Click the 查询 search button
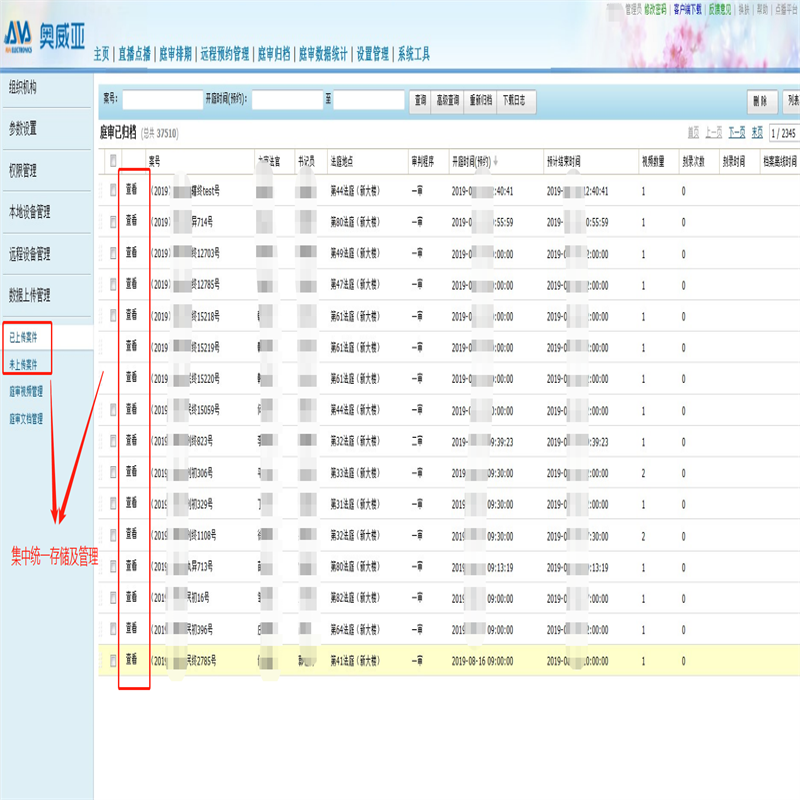Viewport: 800px width, 800px height. coord(420,101)
